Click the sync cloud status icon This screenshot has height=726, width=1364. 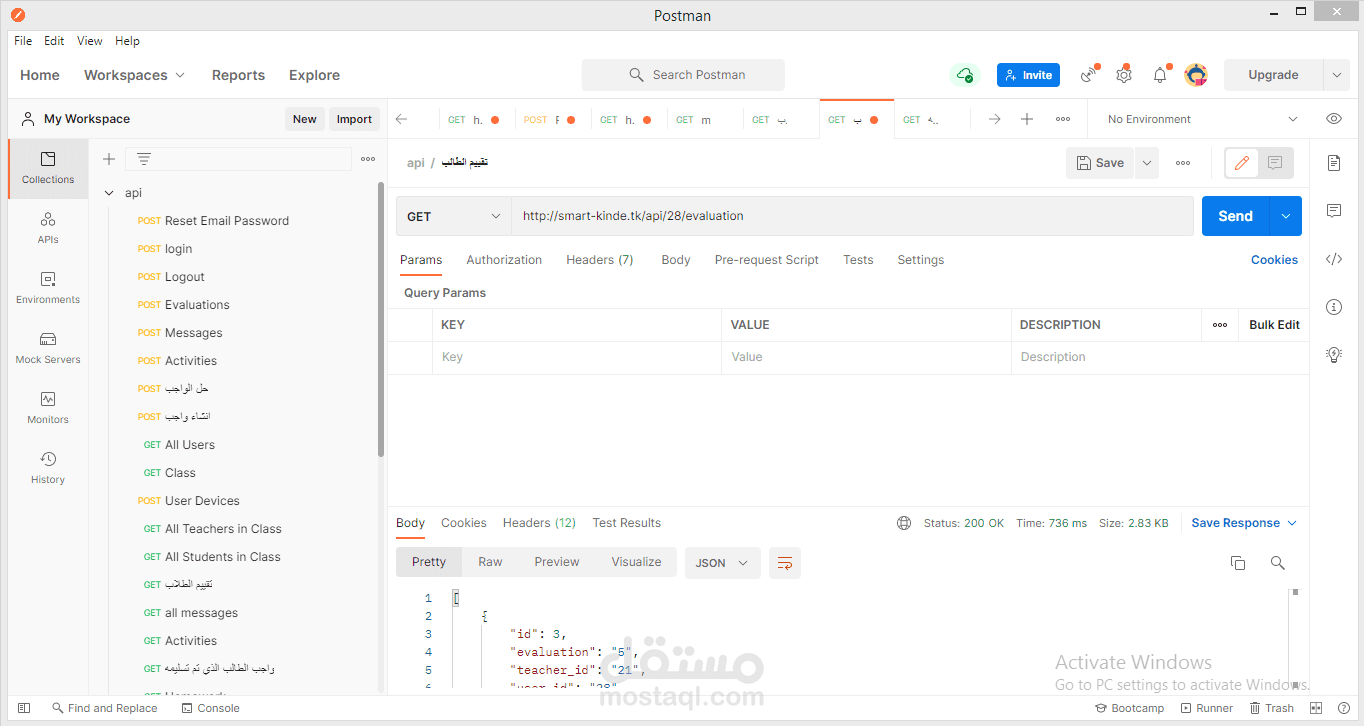[964, 75]
